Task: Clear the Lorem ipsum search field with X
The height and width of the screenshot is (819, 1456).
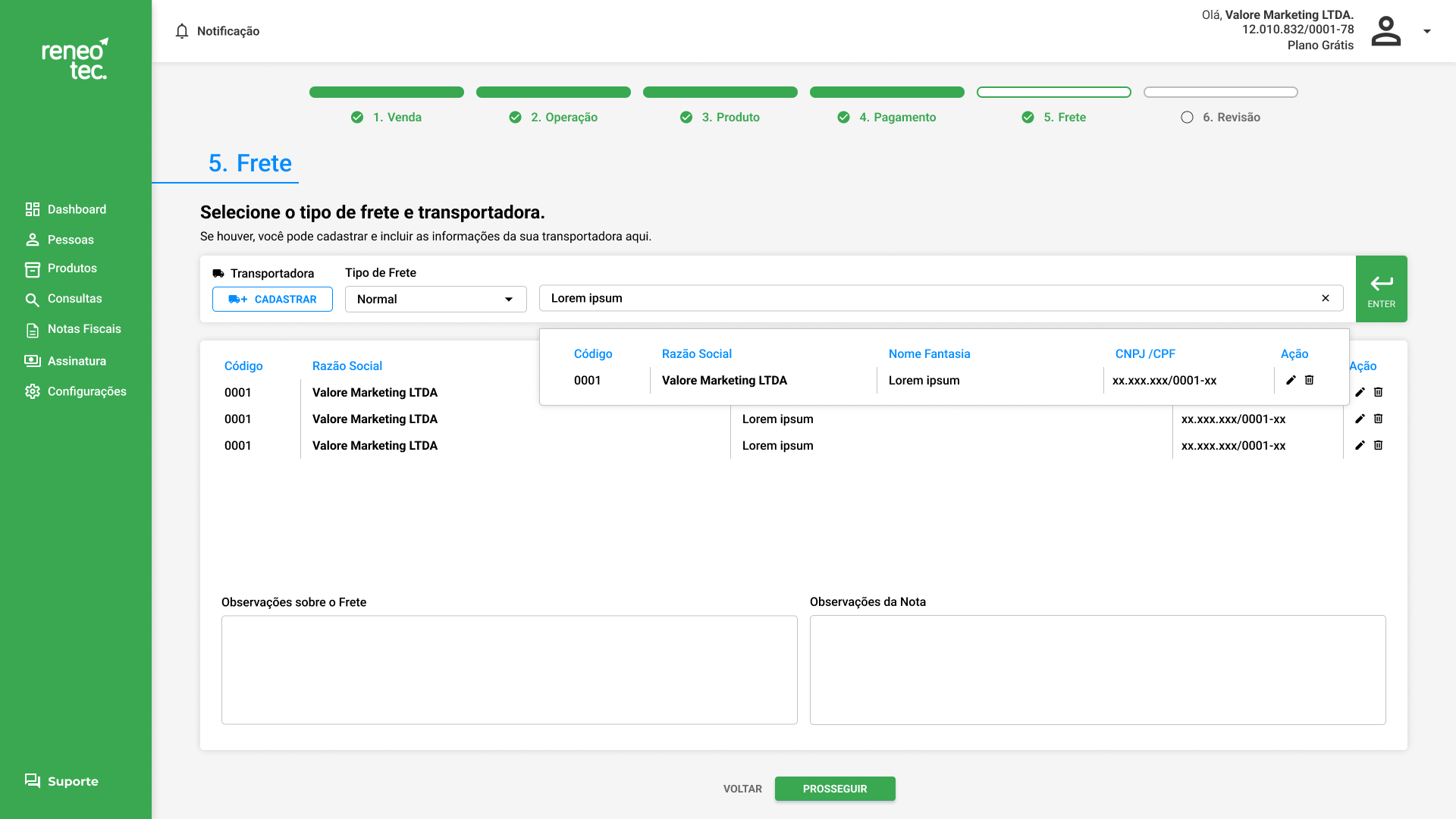Action: [1326, 298]
